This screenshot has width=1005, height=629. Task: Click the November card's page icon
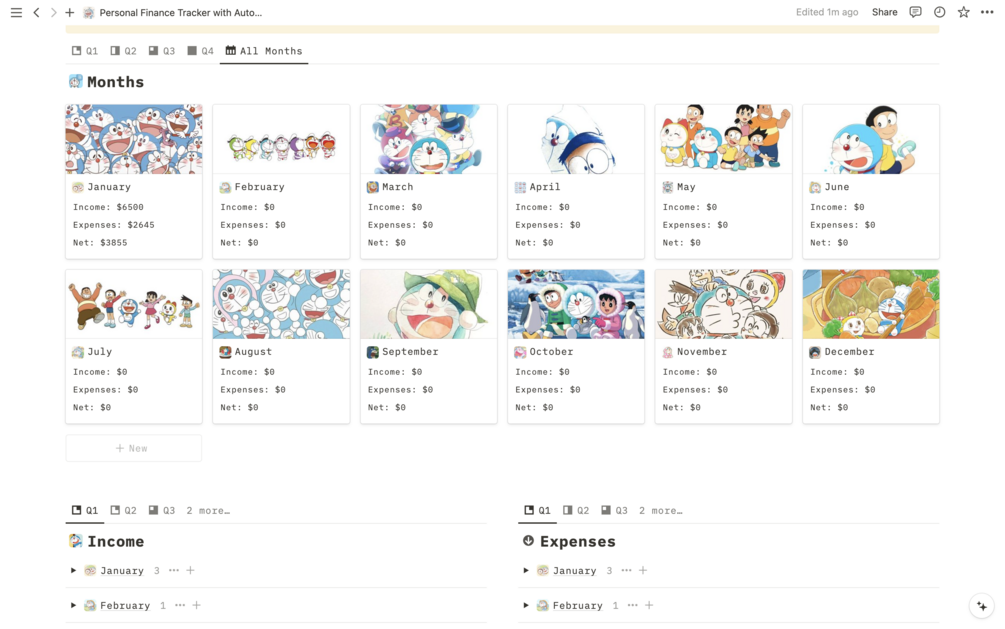[667, 352]
